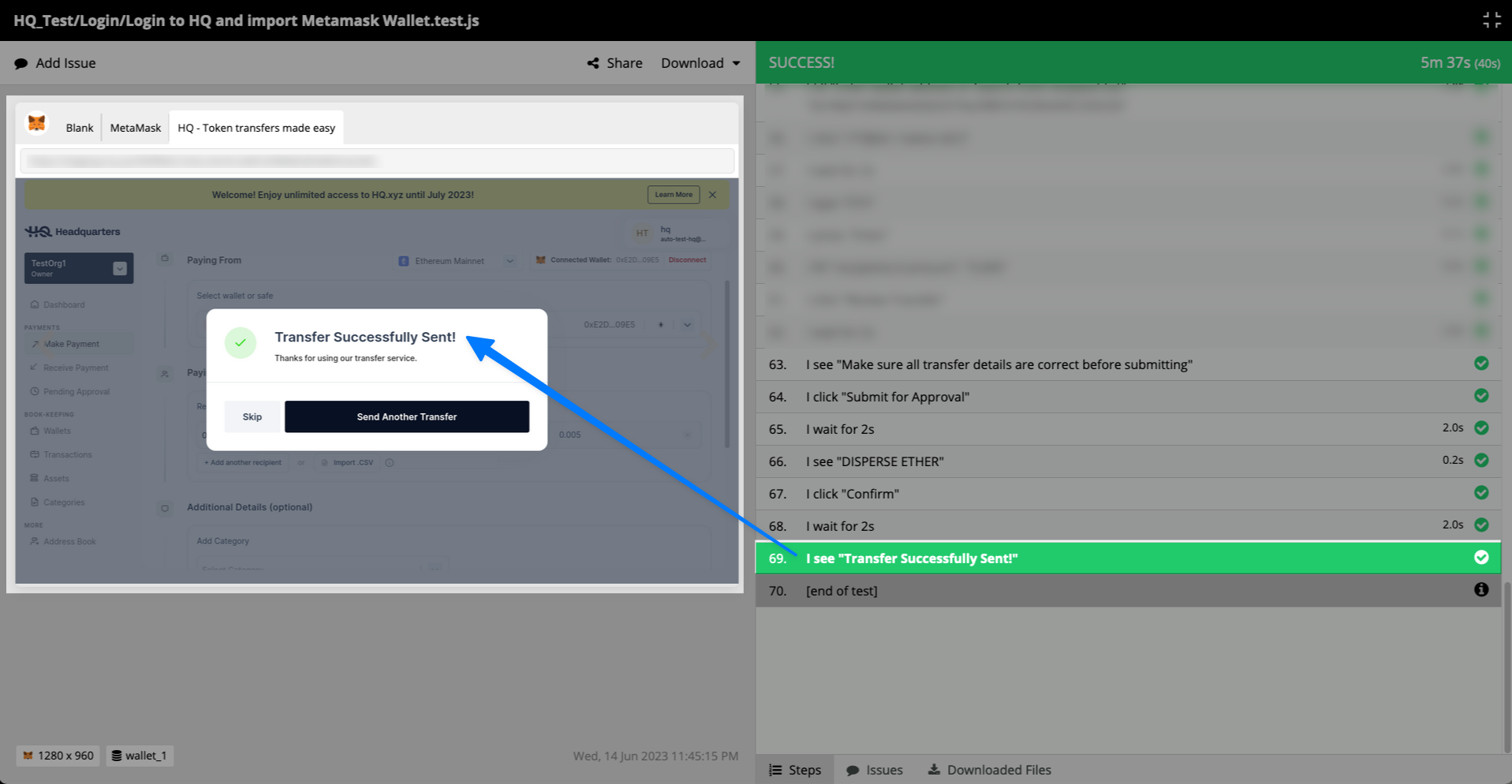The height and width of the screenshot is (784, 1512).
Task: Click the green check icon on step 64
Action: [x=1481, y=396]
